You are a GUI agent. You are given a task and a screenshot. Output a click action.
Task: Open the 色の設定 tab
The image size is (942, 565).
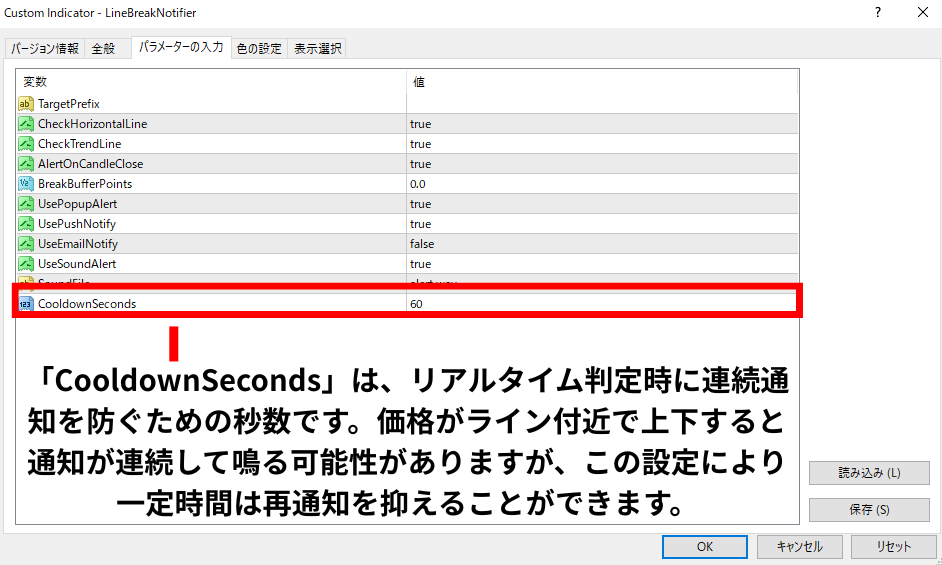tap(259, 48)
